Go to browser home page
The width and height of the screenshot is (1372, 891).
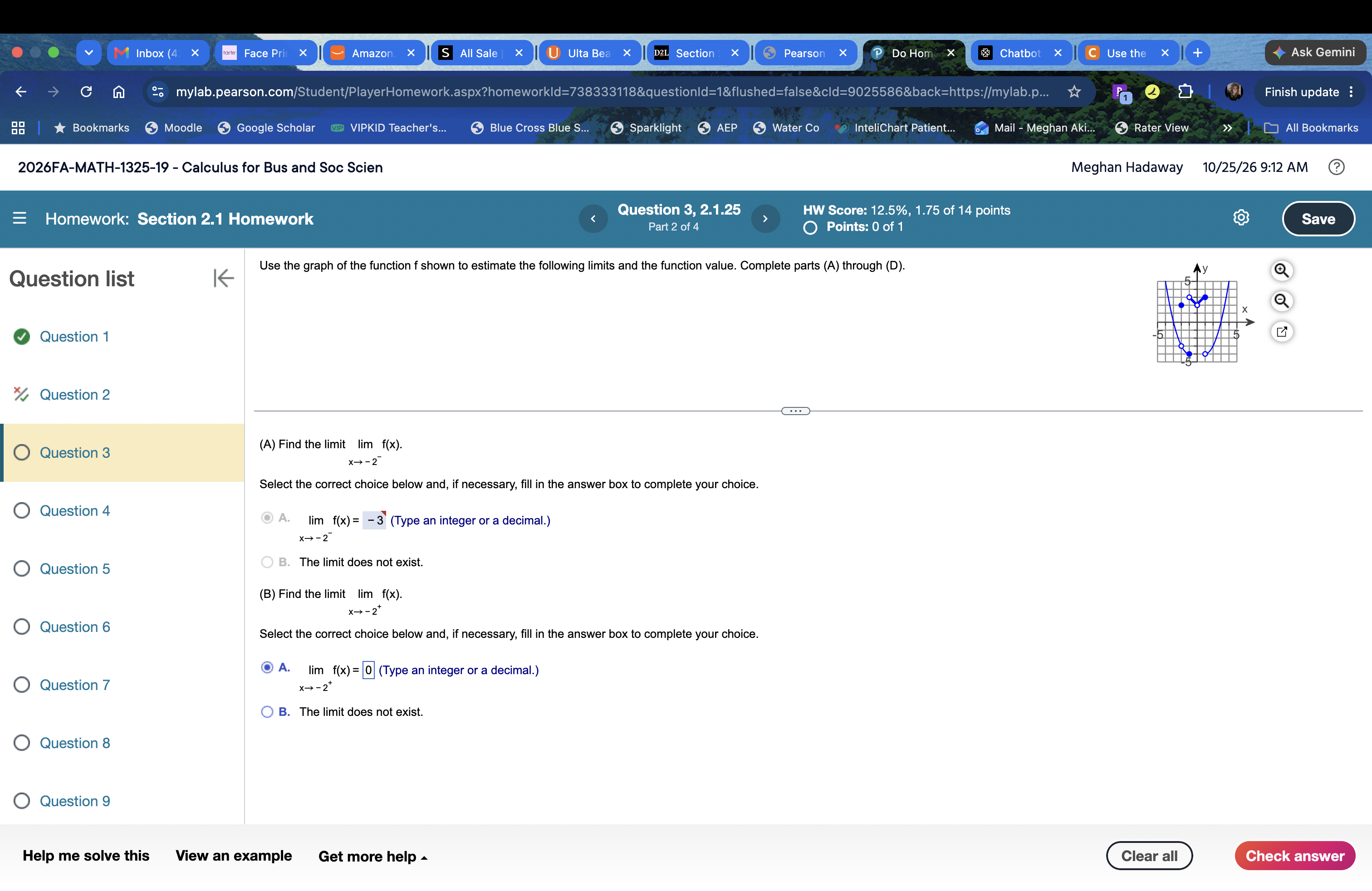tap(119, 92)
